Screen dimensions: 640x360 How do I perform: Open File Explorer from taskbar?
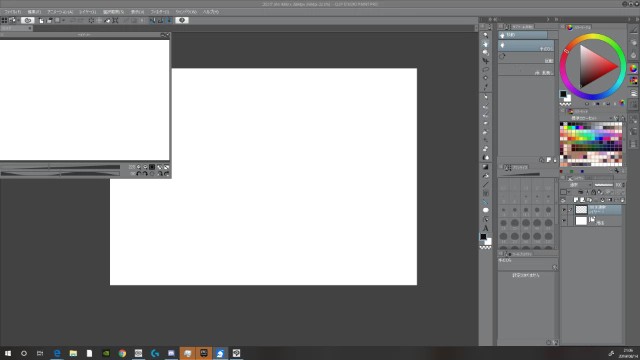[x=73, y=353]
